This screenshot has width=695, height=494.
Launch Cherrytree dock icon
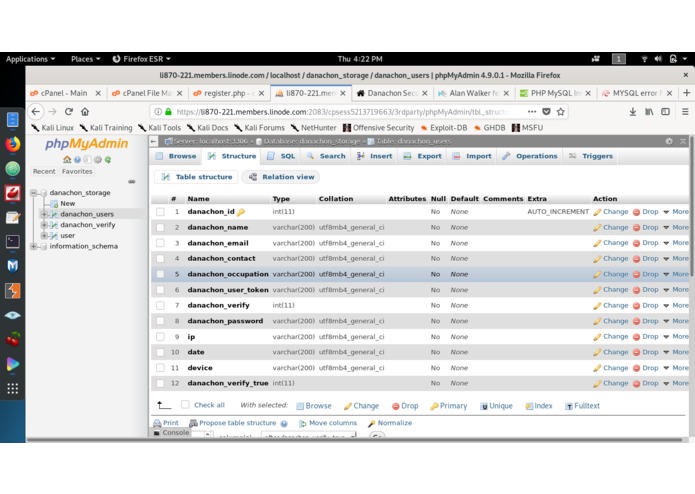pyautogui.click(x=12, y=339)
